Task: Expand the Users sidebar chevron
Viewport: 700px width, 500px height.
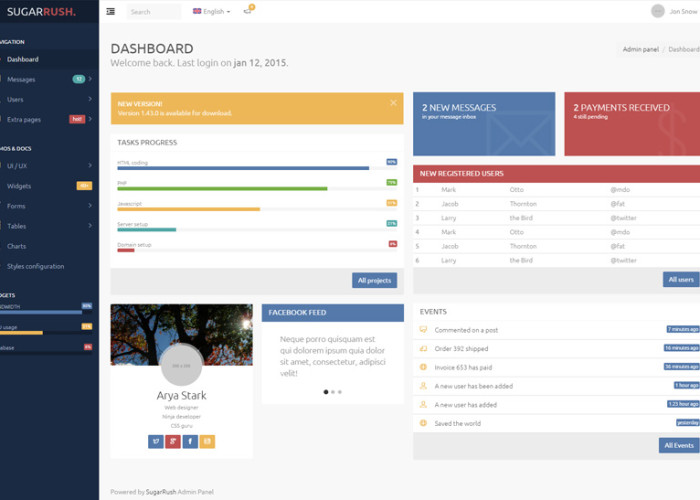Action: click(90, 99)
